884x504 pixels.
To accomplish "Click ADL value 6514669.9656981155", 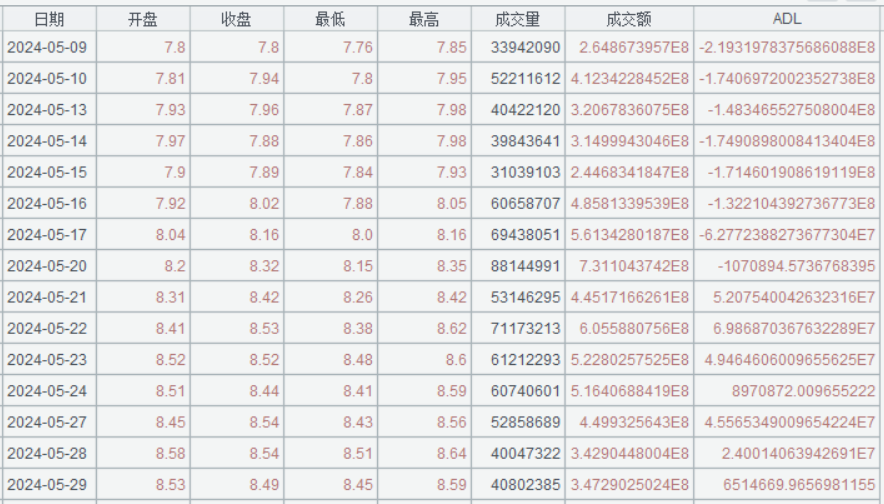I will pos(799,485).
